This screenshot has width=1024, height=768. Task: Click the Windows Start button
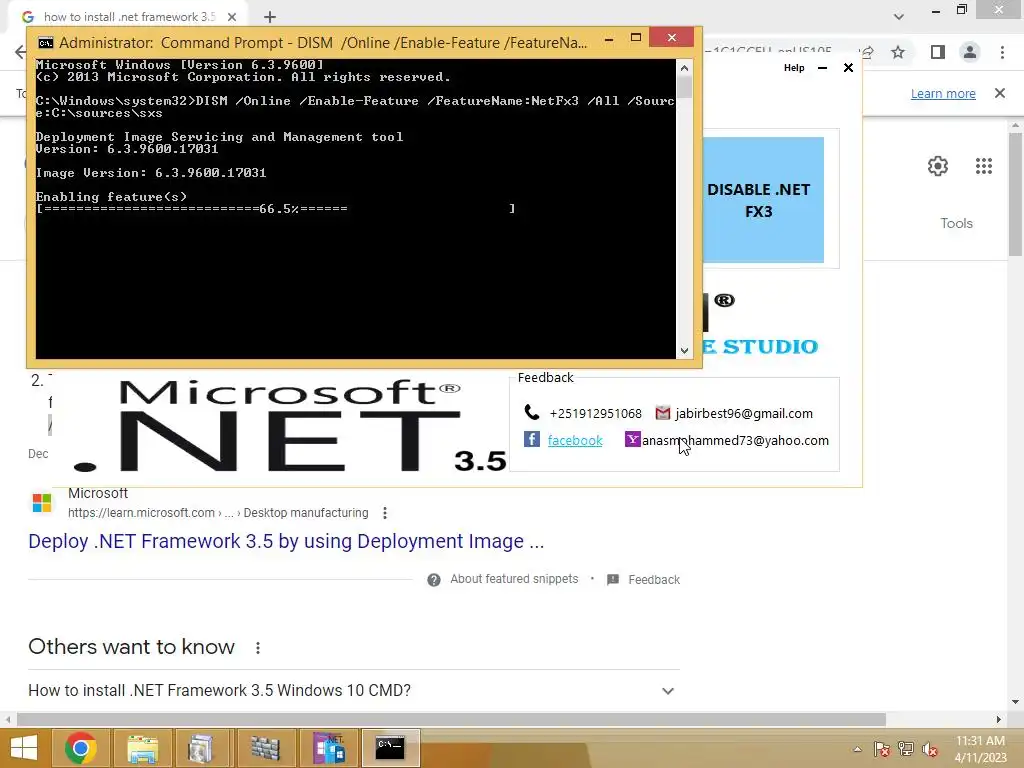(x=24, y=748)
